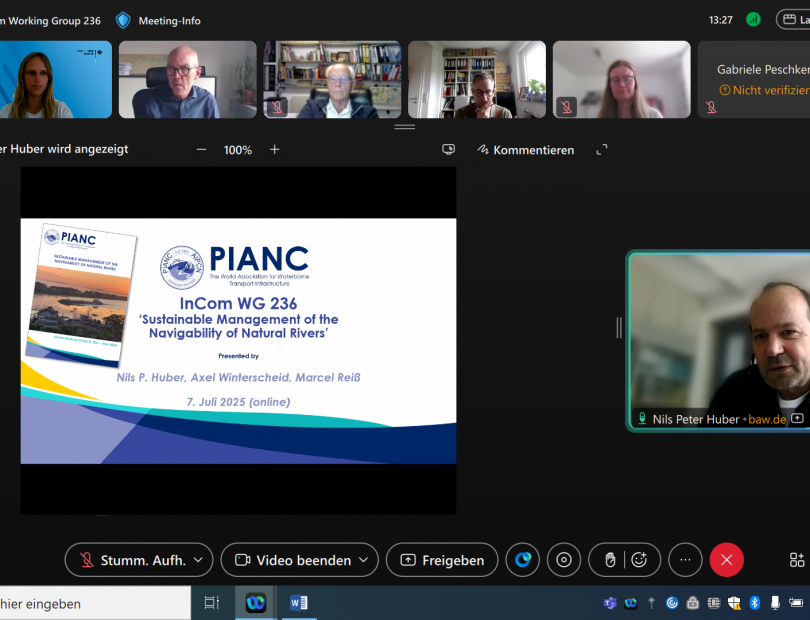The width and height of the screenshot is (810, 620).
Task: Open Windows Security shield warning icon
Action: click(734, 603)
